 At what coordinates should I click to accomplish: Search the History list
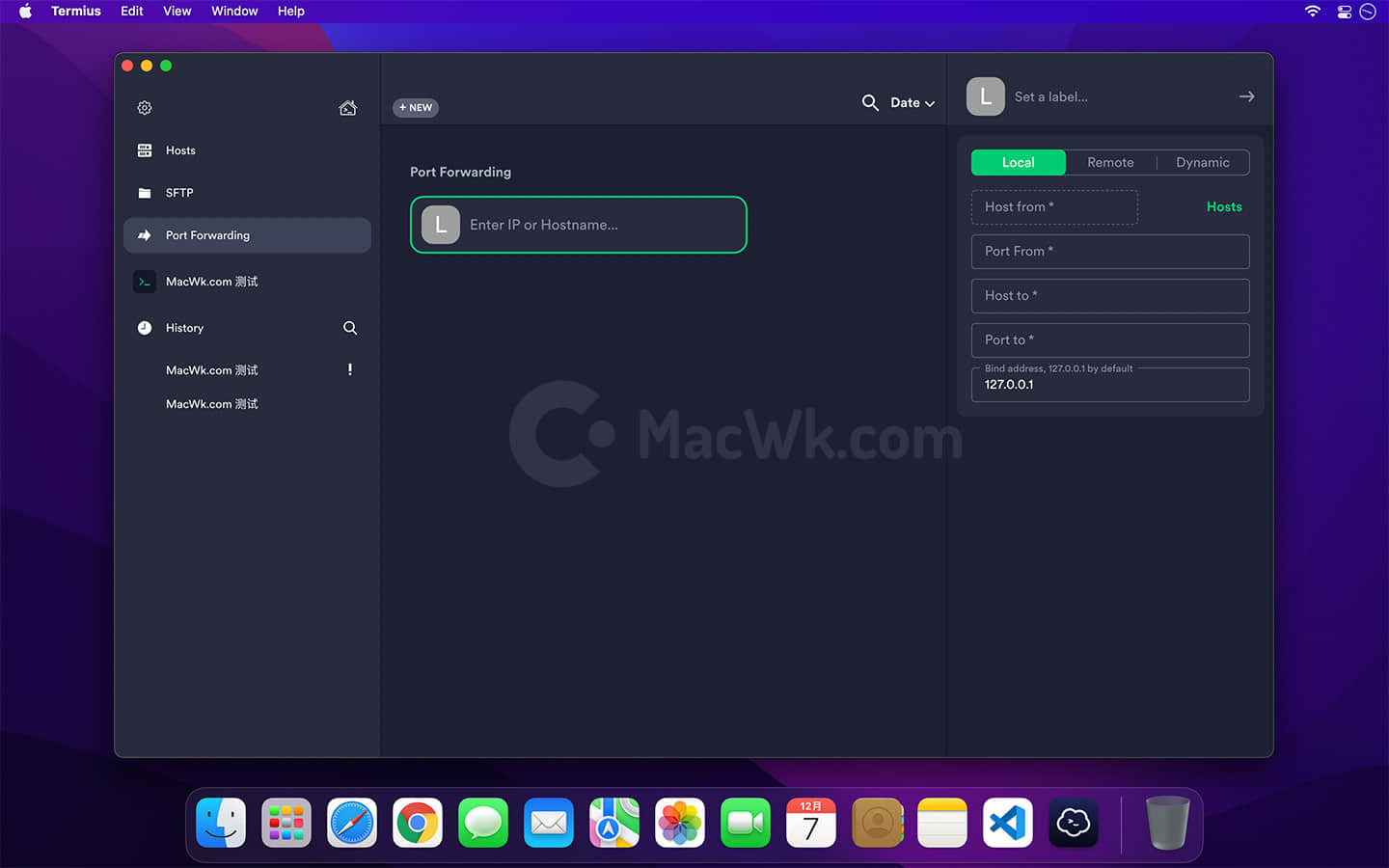point(350,328)
